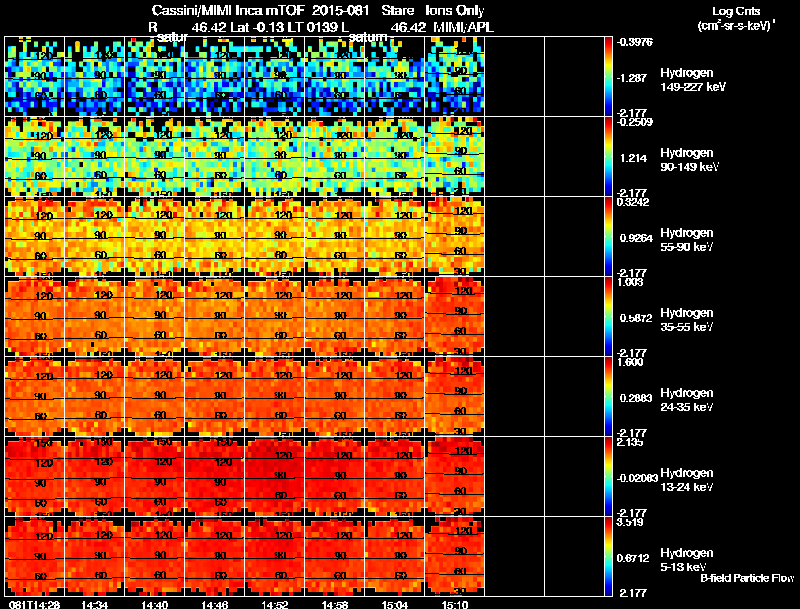
Task: Open the 13-24 keV image at 14:52
Action: (x=275, y=477)
